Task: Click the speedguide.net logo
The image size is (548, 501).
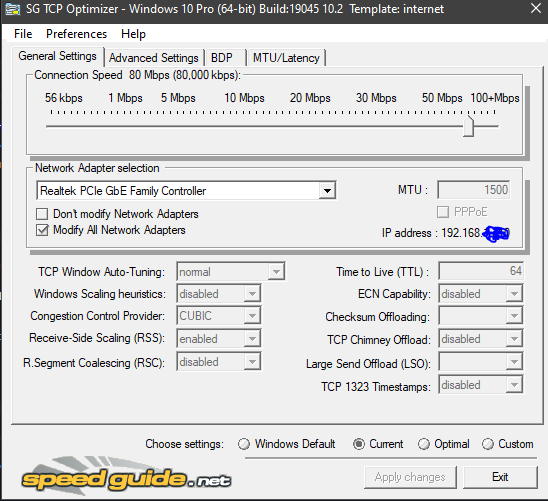Action: tap(126, 476)
